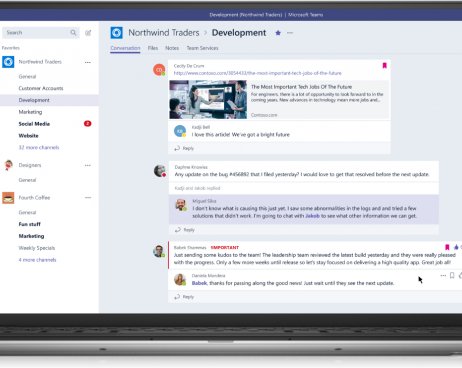Open The Most Important Tech Jobs title
Screen dimensions: 462x368
tap(301, 87)
